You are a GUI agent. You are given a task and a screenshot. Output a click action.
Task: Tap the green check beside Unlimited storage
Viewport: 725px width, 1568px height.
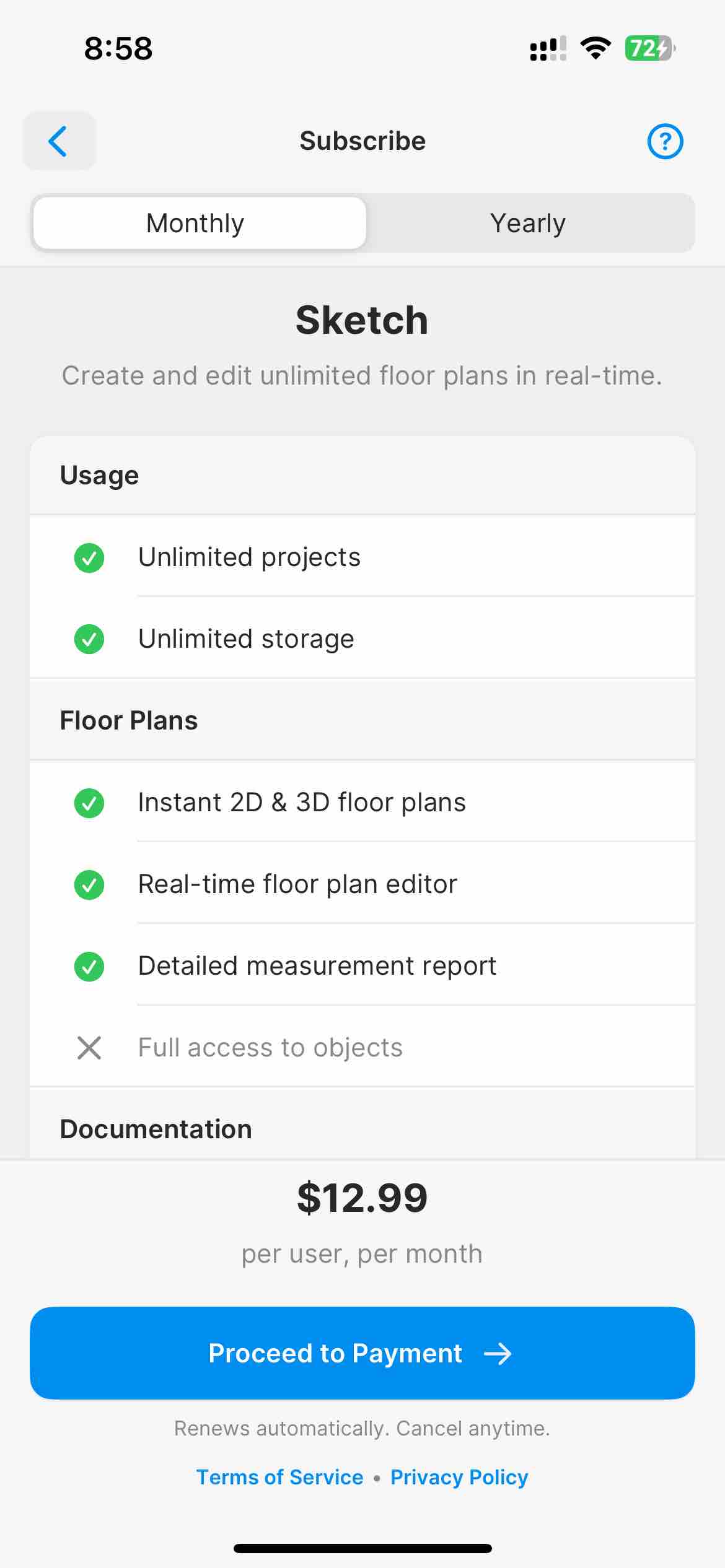tap(89, 639)
